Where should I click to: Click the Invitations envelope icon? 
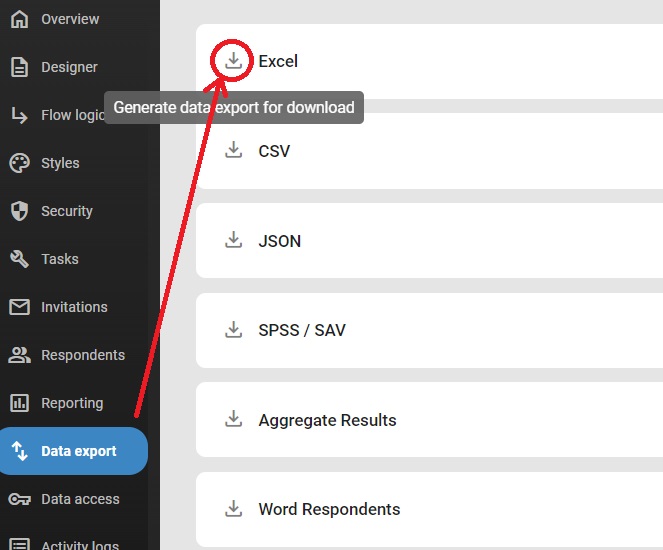click(x=19, y=307)
